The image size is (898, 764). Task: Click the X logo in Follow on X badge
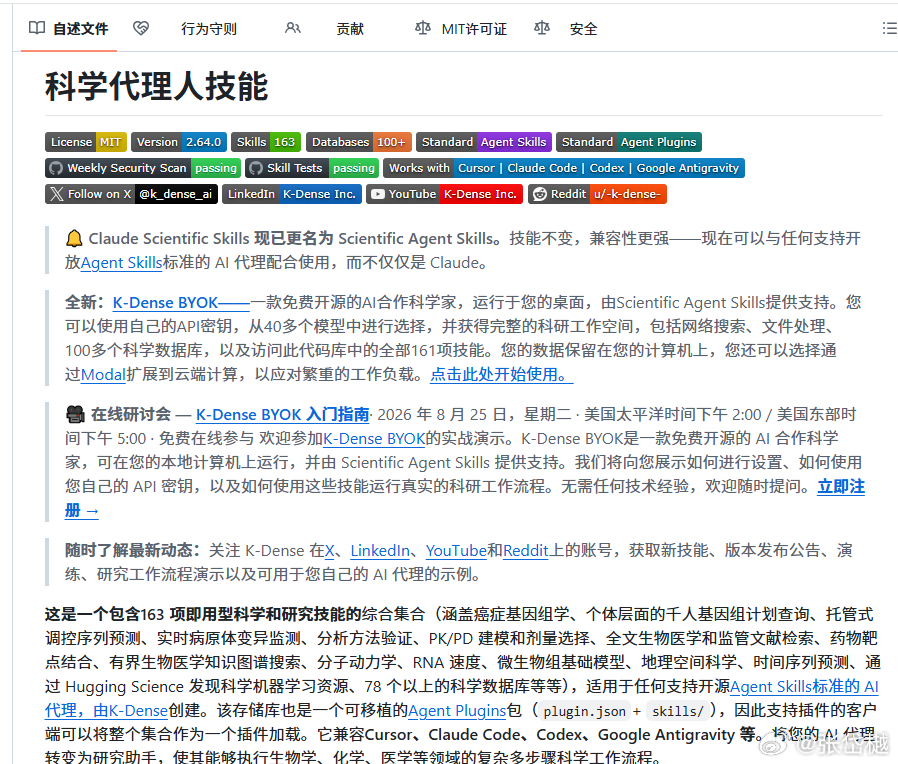click(57, 194)
